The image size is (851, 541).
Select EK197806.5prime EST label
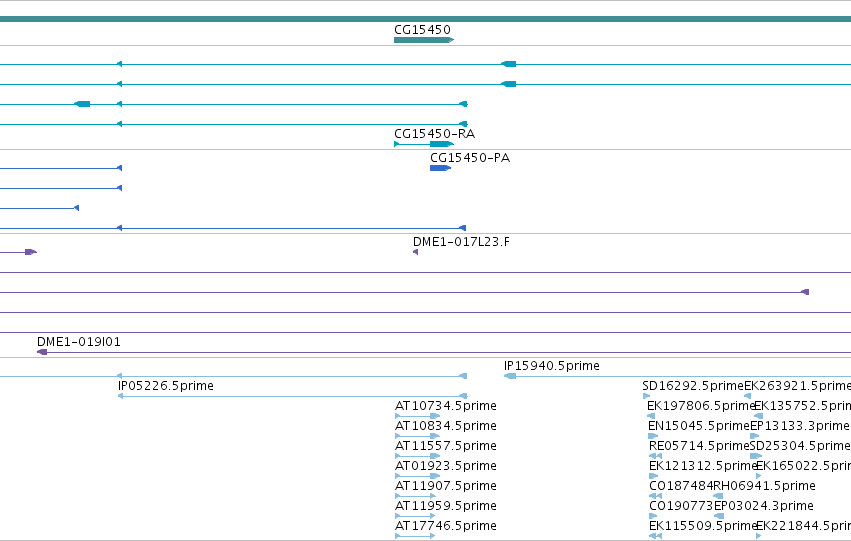click(x=701, y=406)
